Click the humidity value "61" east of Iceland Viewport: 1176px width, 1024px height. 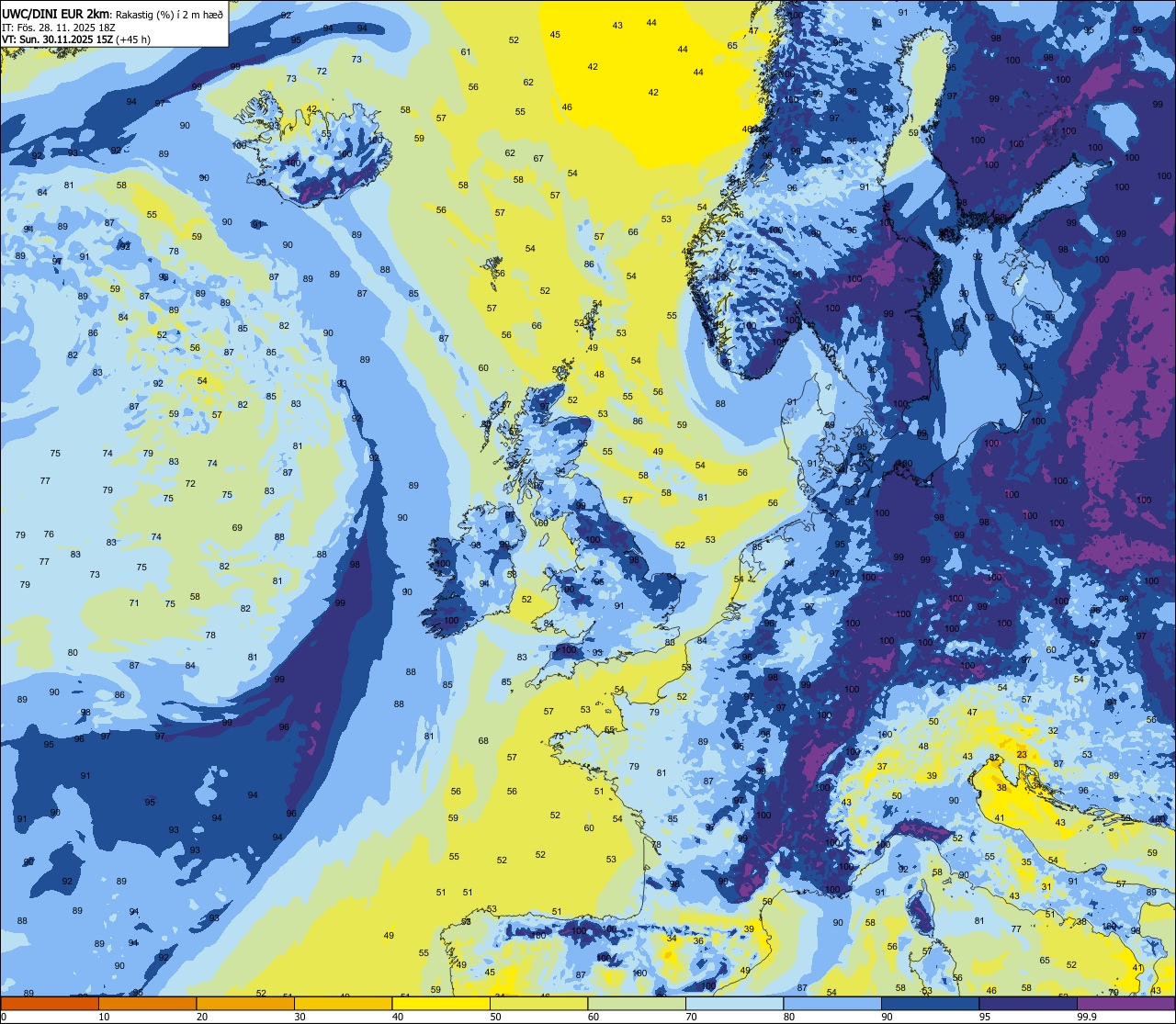click(x=466, y=51)
